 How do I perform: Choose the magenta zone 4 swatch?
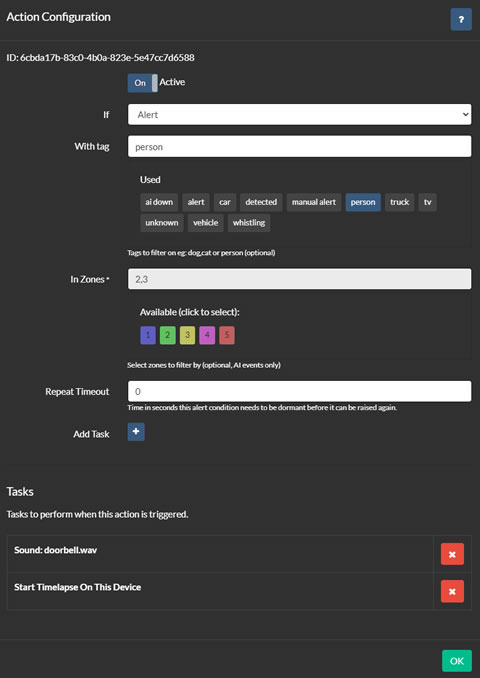[207, 335]
